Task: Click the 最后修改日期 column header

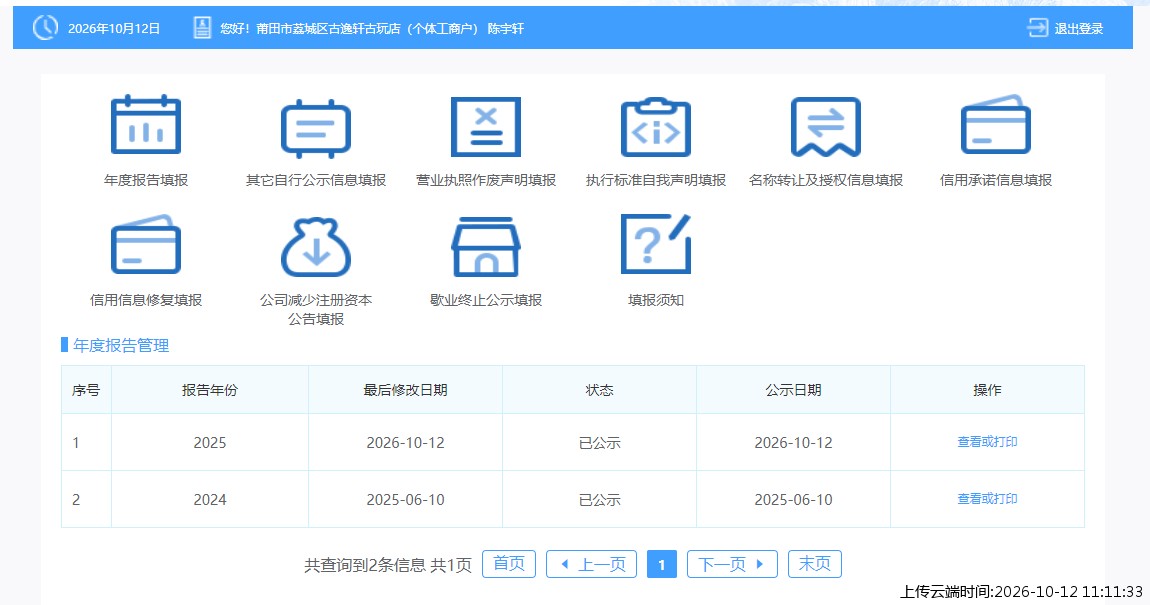Action: 406,390
